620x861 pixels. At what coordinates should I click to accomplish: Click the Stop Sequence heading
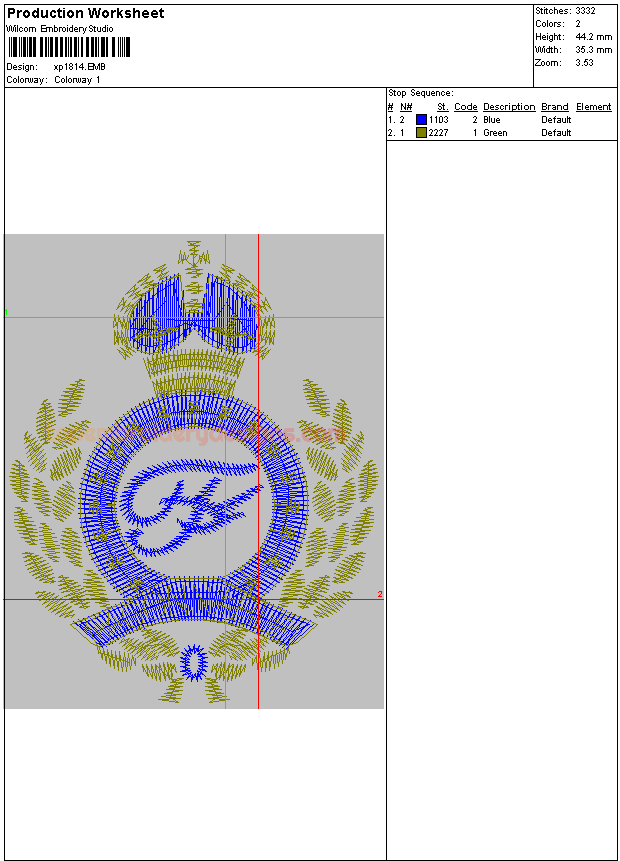[421, 93]
